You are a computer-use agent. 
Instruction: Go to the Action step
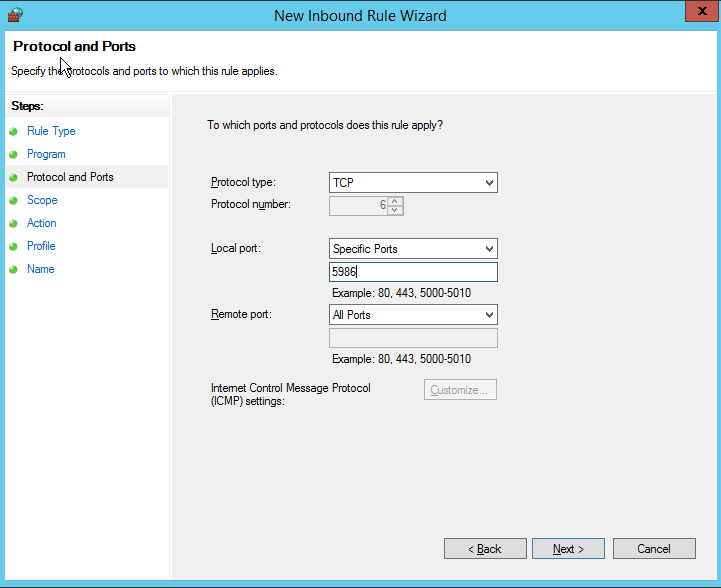(42, 223)
